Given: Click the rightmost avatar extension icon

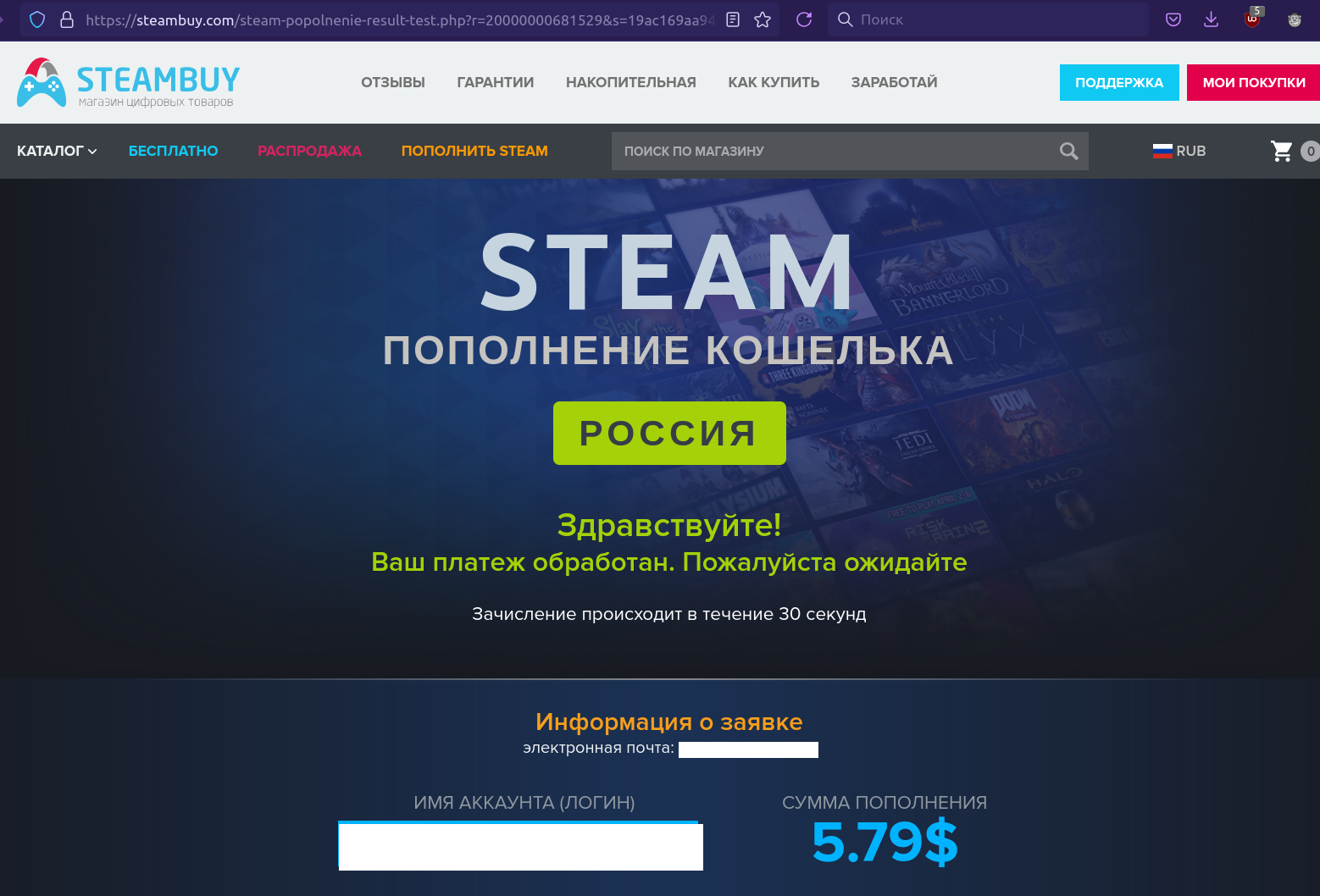Looking at the screenshot, I should (1295, 19).
